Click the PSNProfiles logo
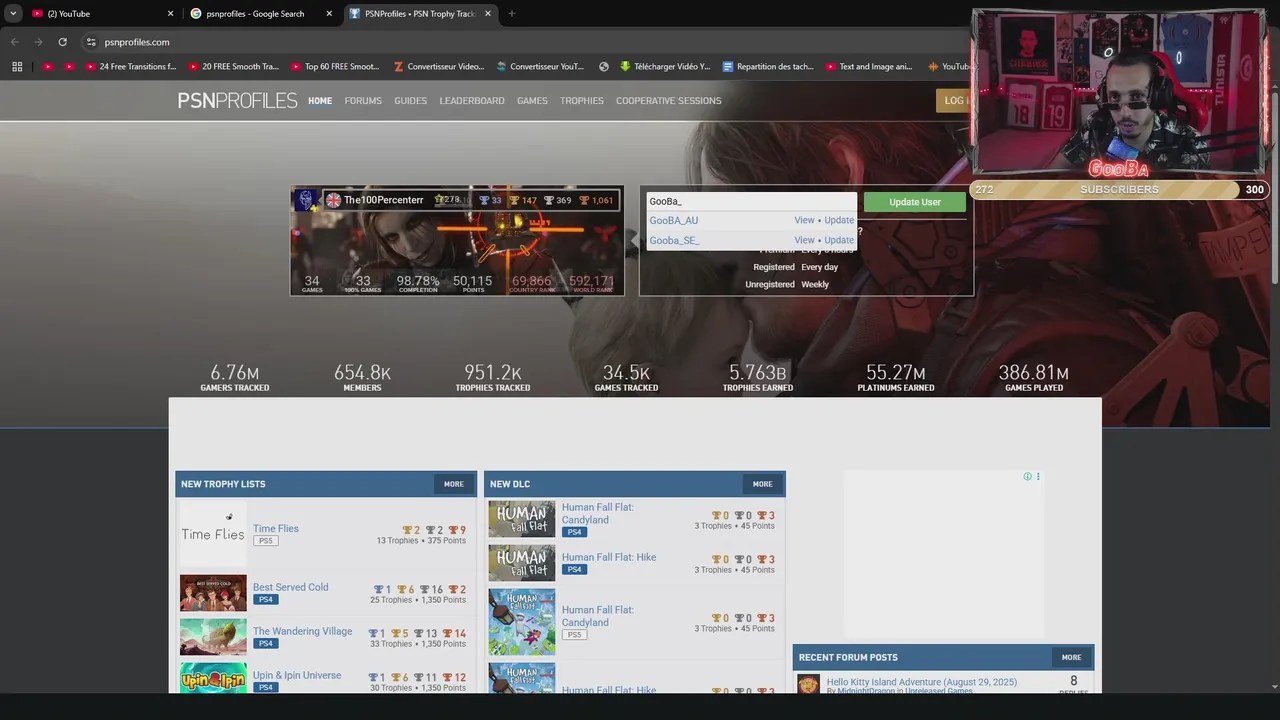 237,101
